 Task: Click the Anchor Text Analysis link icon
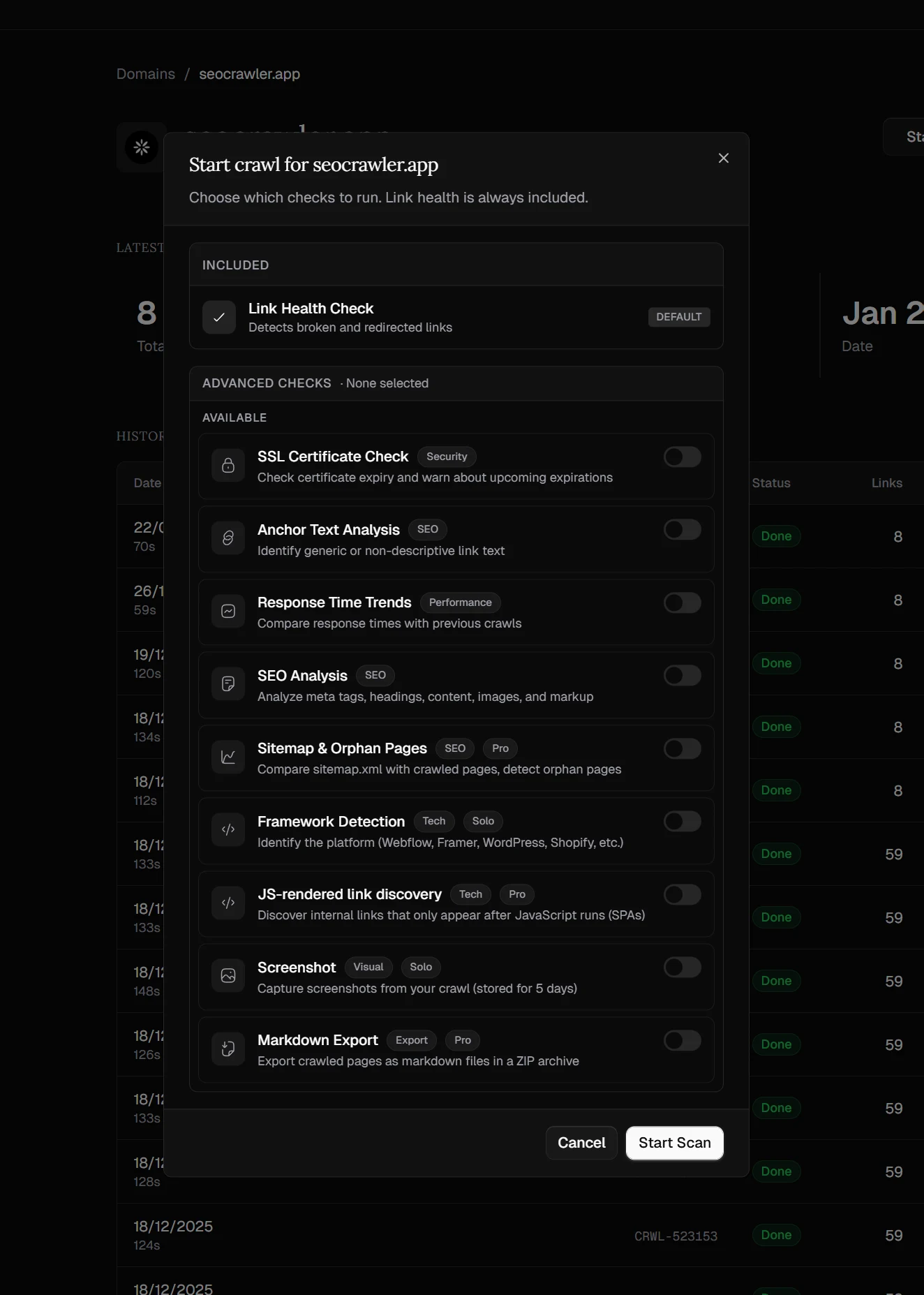click(x=228, y=538)
